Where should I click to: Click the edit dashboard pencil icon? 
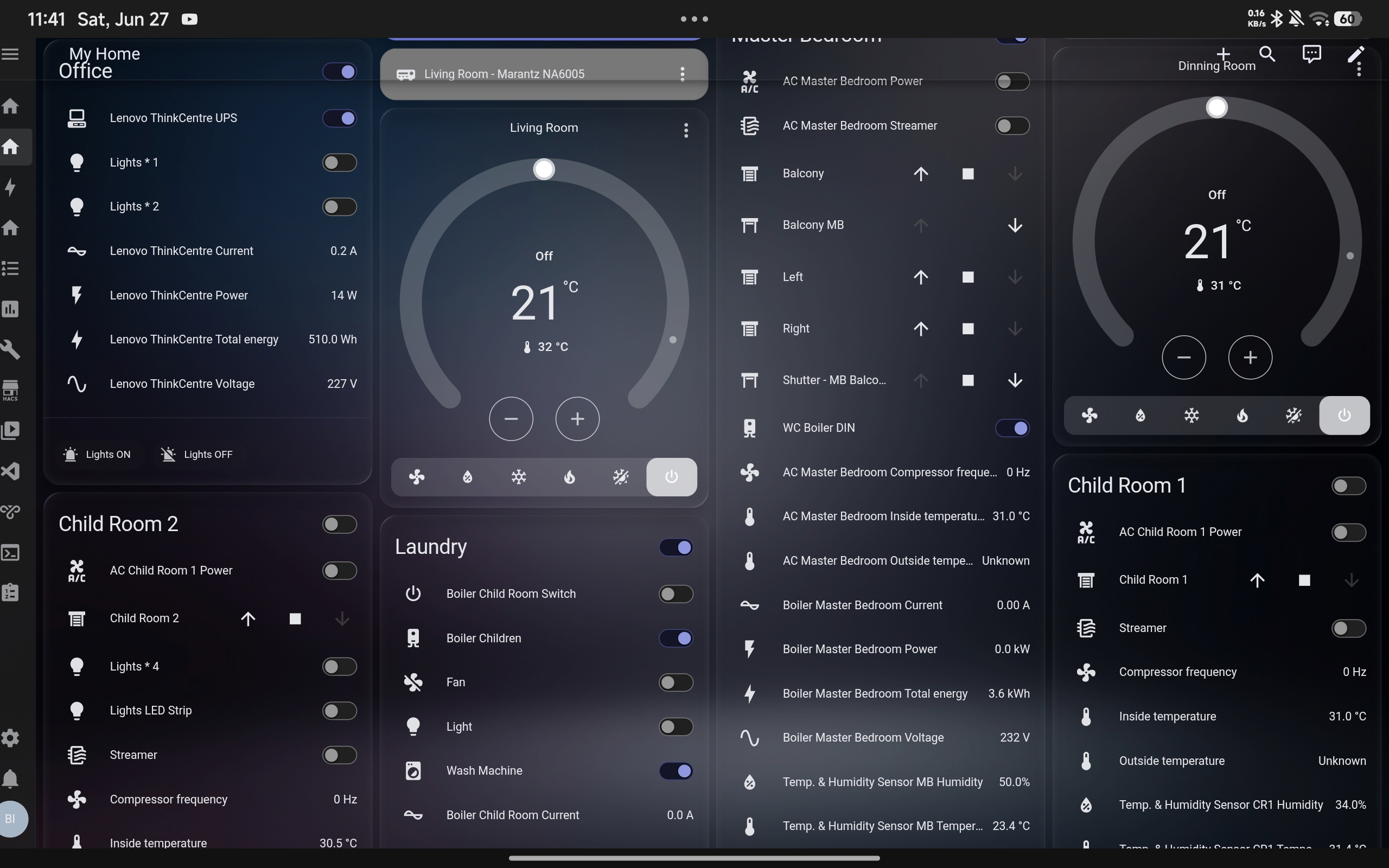click(1356, 54)
